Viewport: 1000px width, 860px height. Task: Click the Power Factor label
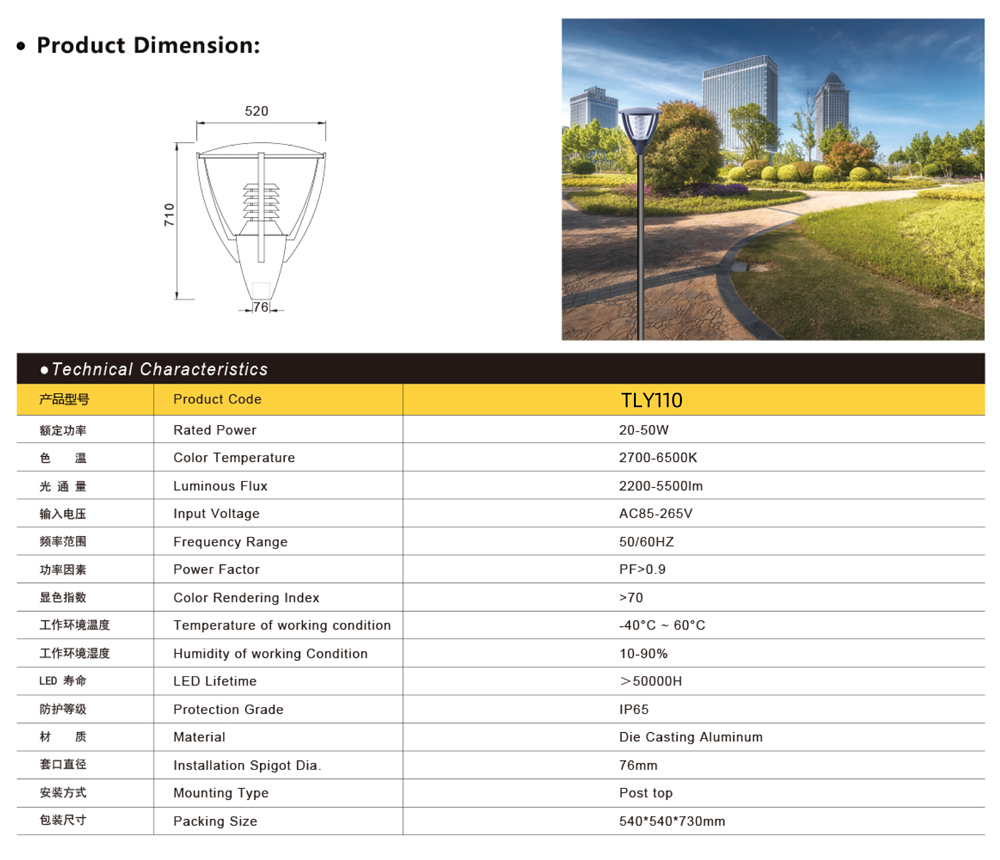217,569
